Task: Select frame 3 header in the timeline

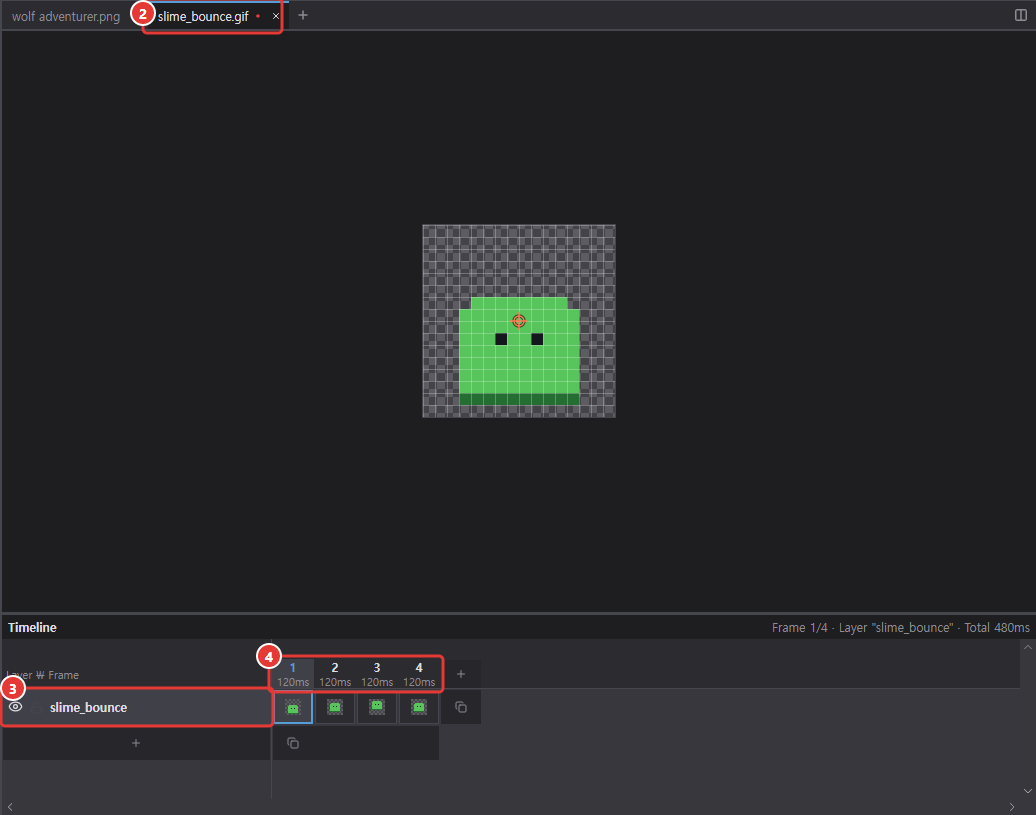Action: pyautogui.click(x=377, y=674)
